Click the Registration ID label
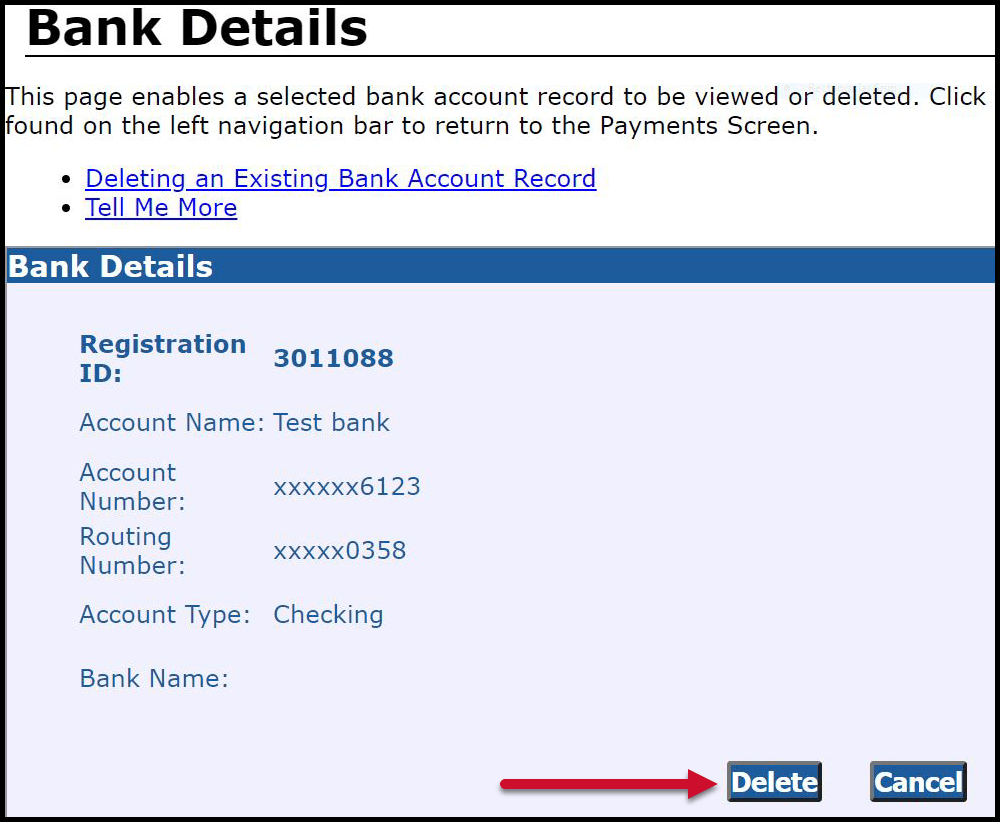This screenshot has height=822, width=1000. click(162, 358)
